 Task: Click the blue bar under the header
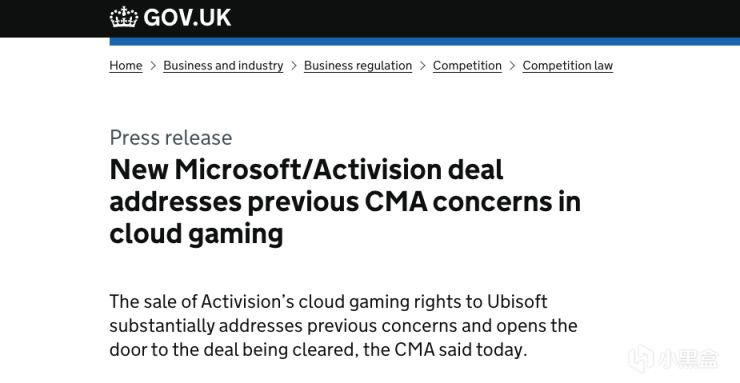[x=425, y=42]
